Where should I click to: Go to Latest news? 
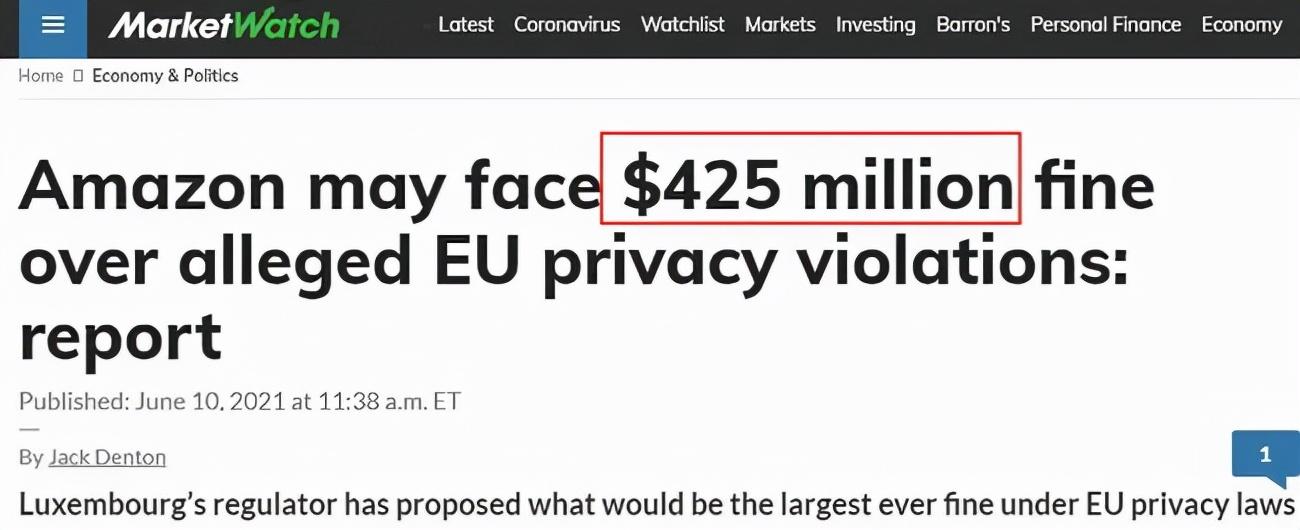pyautogui.click(x=466, y=25)
